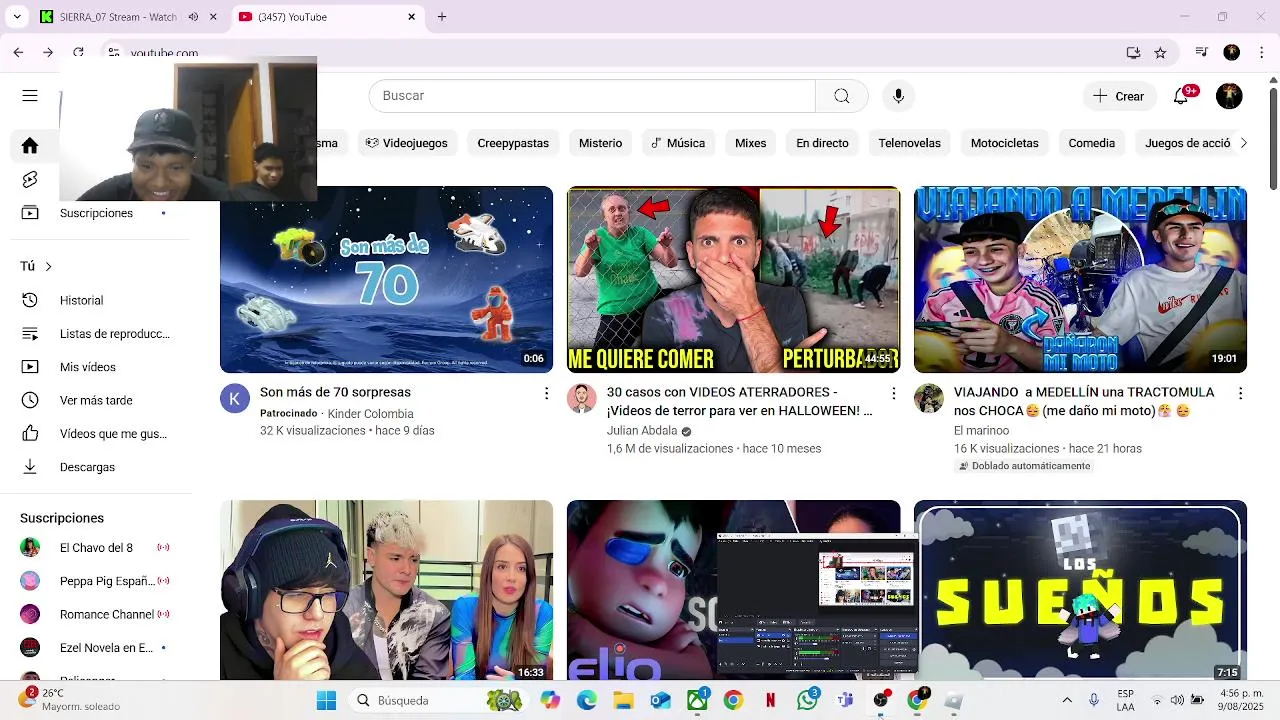Click the Buscar search field
This screenshot has height=720, width=1280.
592,96
